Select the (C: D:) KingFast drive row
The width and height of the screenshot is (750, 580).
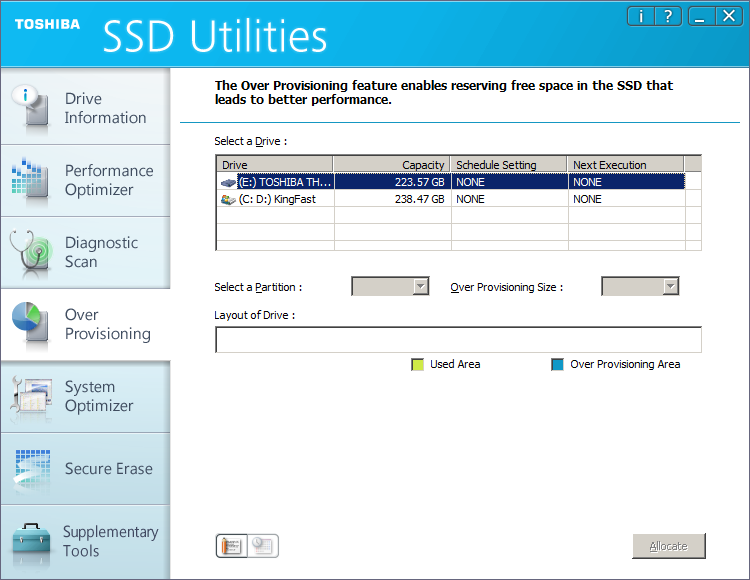(x=450, y=199)
